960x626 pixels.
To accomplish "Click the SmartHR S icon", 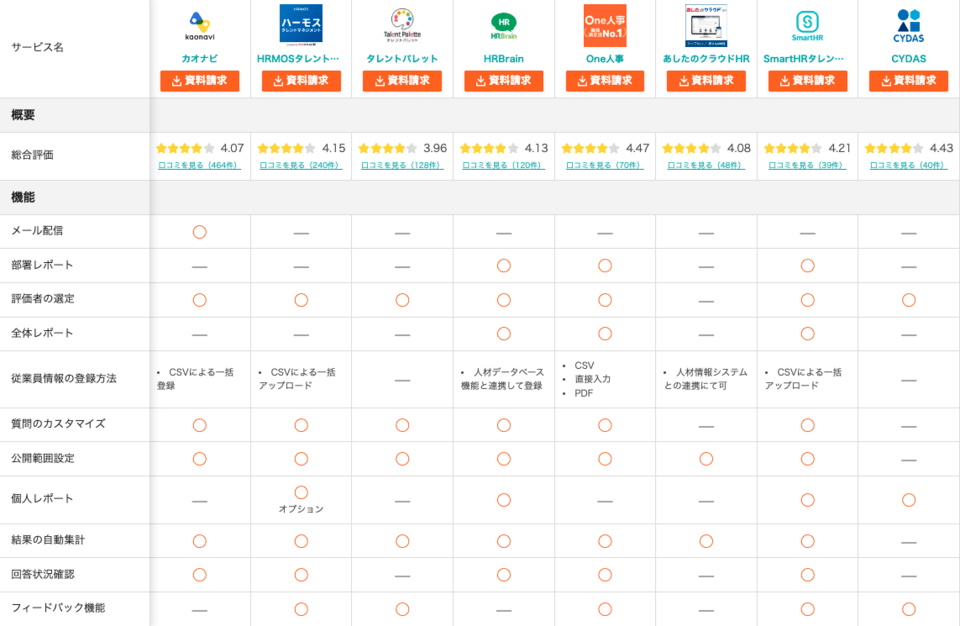I will click(x=807, y=20).
